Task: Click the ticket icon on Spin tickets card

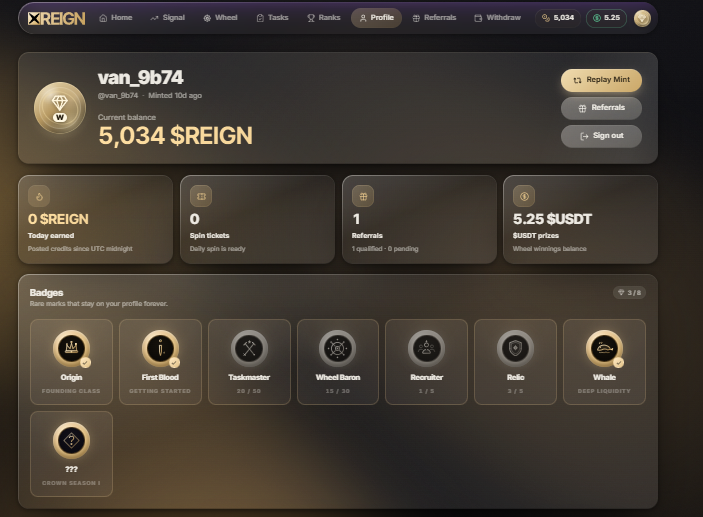Action: click(201, 196)
